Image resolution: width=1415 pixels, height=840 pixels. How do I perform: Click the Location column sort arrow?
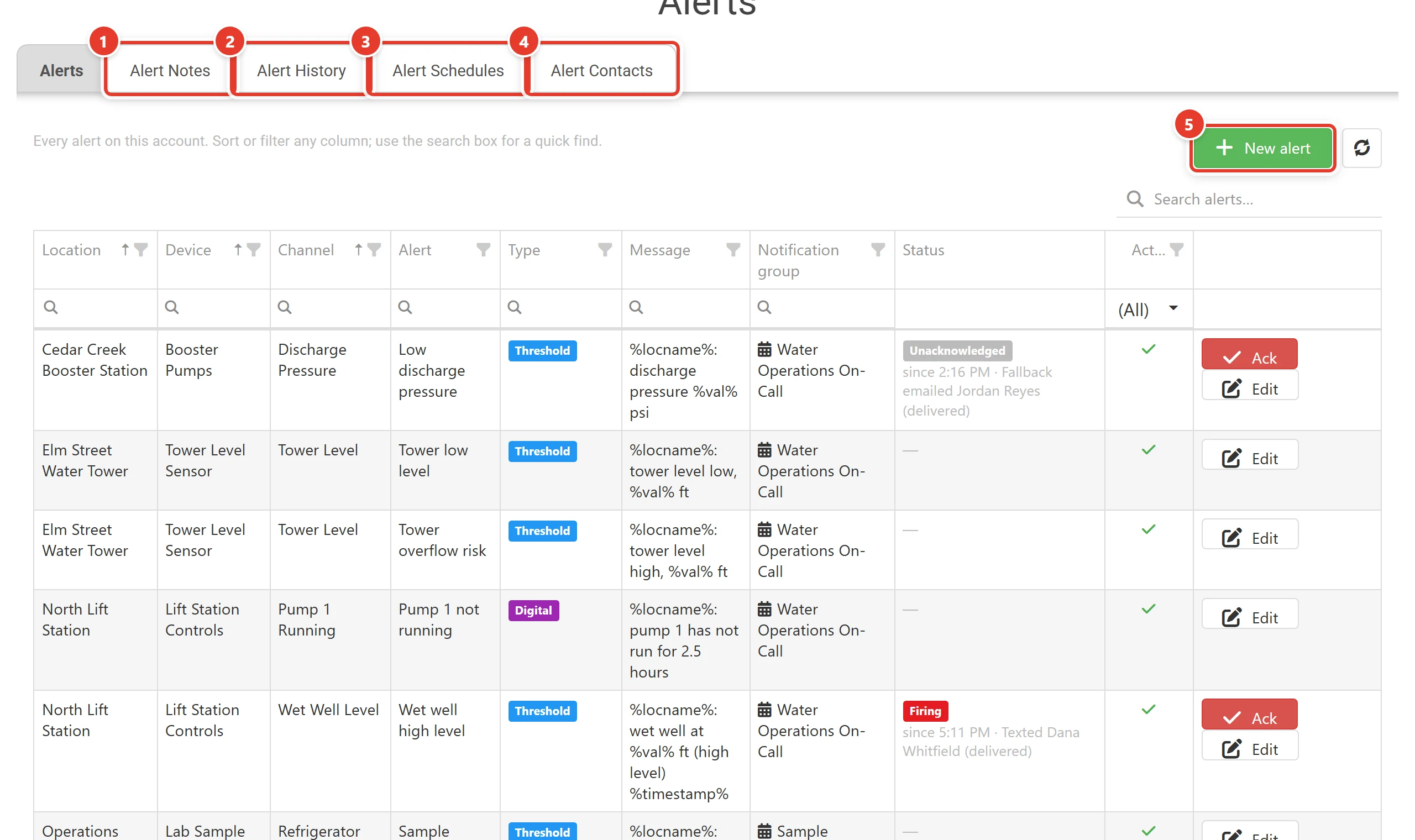pyautogui.click(x=125, y=250)
